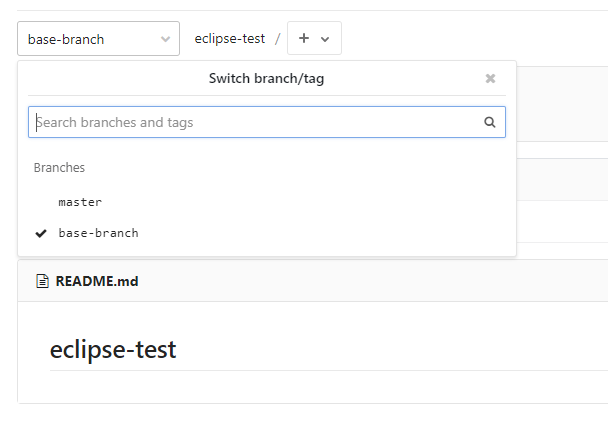The height and width of the screenshot is (423, 608).
Task: Click the chevron arrow on branch selector
Action: click(165, 40)
